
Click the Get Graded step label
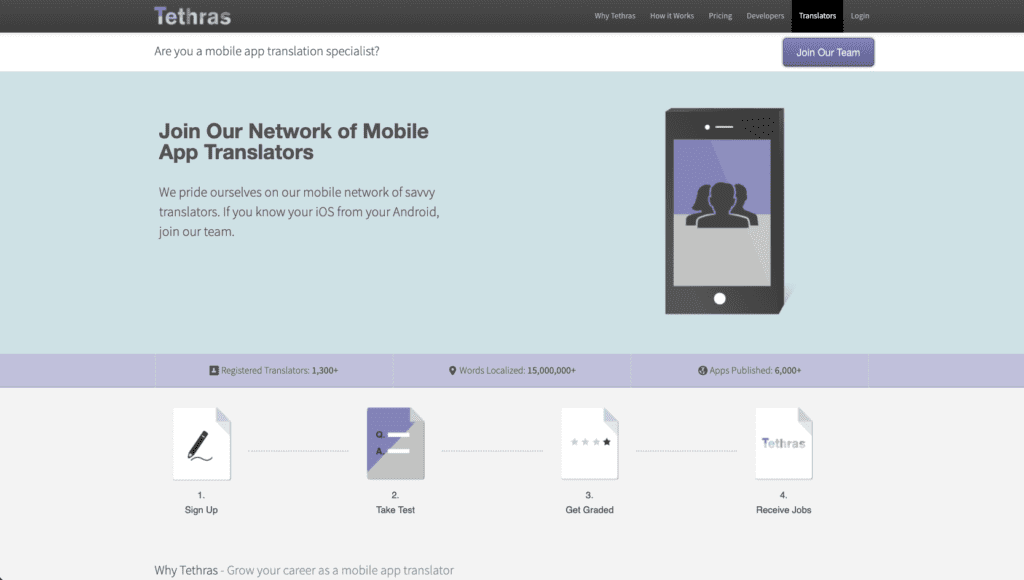(x=589, y=510)
